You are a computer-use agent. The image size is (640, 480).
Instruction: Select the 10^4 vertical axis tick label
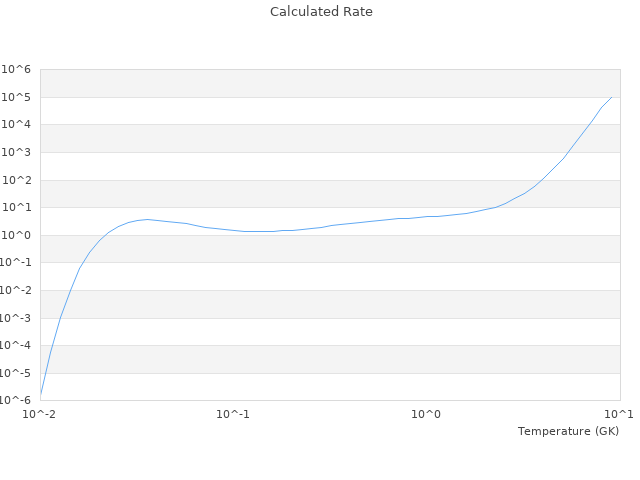(16, 125)
